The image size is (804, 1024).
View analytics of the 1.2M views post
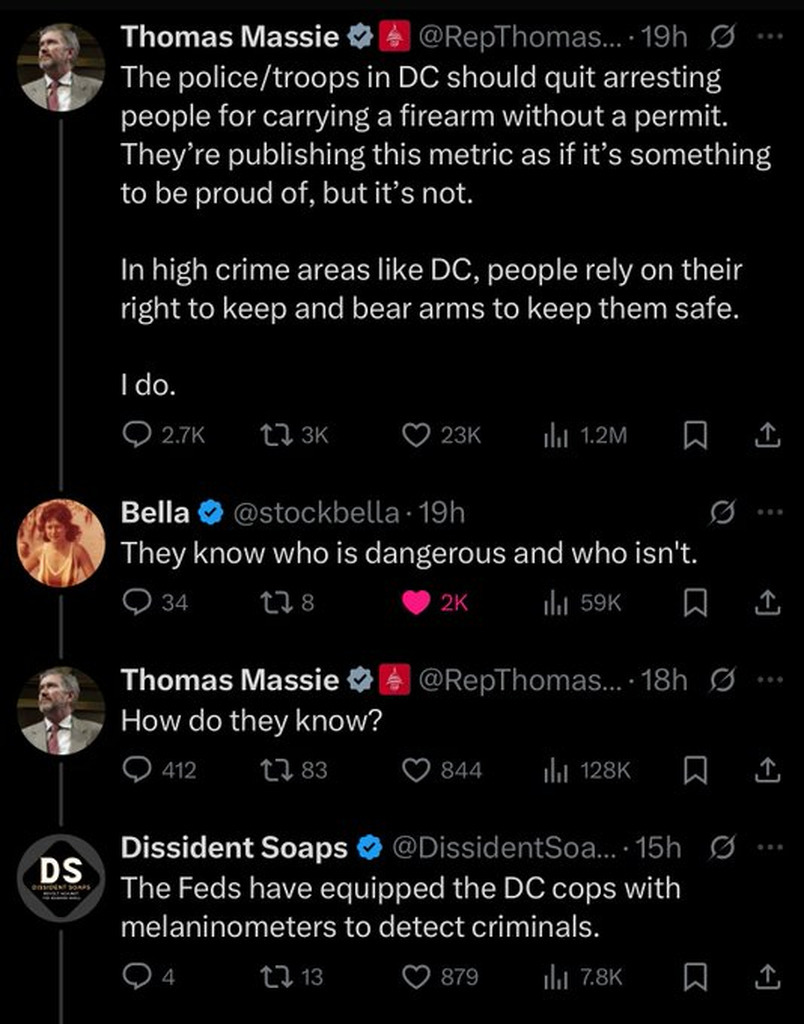coord(553,434)
